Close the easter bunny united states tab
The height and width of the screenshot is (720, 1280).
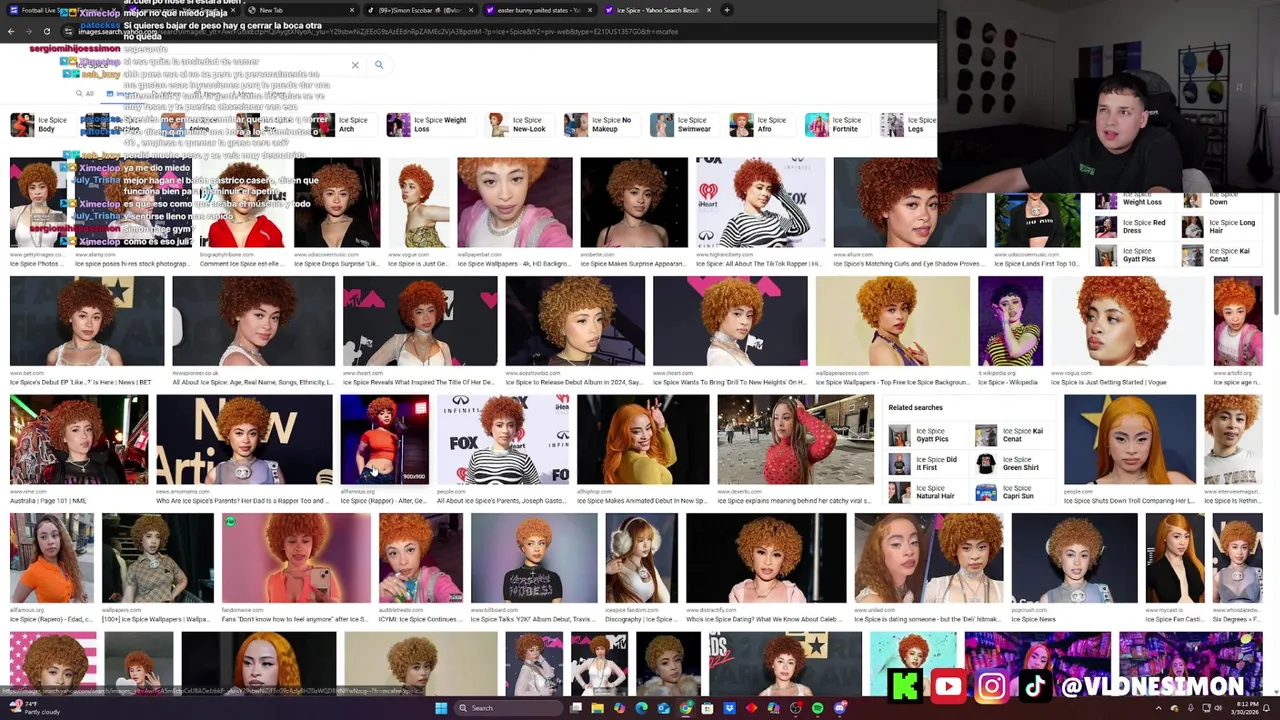click(x=588, y=10)
